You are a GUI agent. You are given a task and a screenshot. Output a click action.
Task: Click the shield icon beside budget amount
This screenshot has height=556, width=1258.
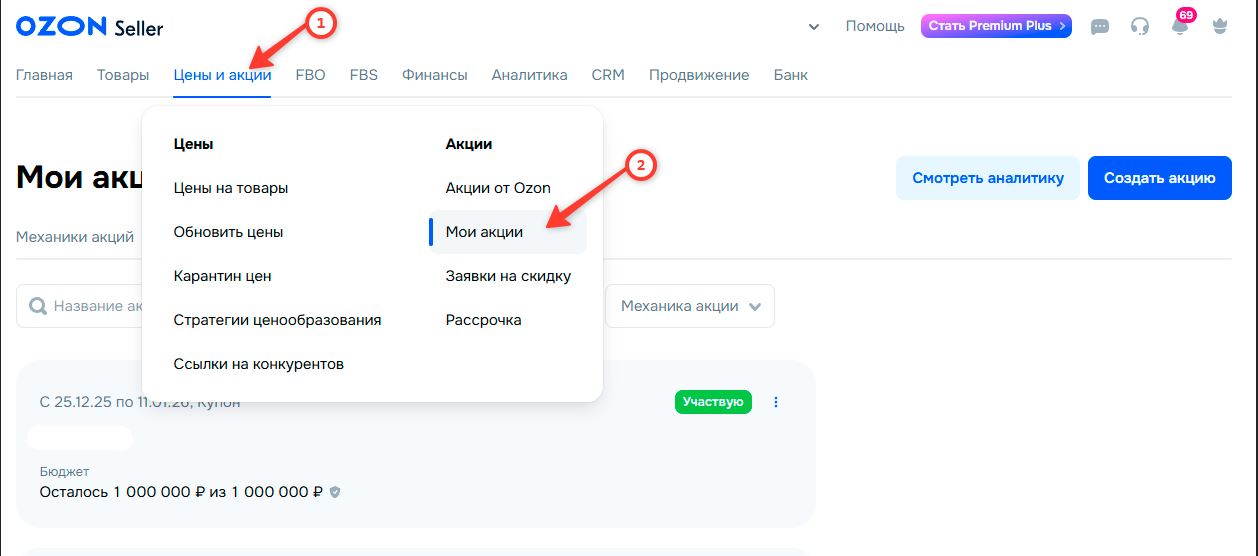[x=335, y=492]
